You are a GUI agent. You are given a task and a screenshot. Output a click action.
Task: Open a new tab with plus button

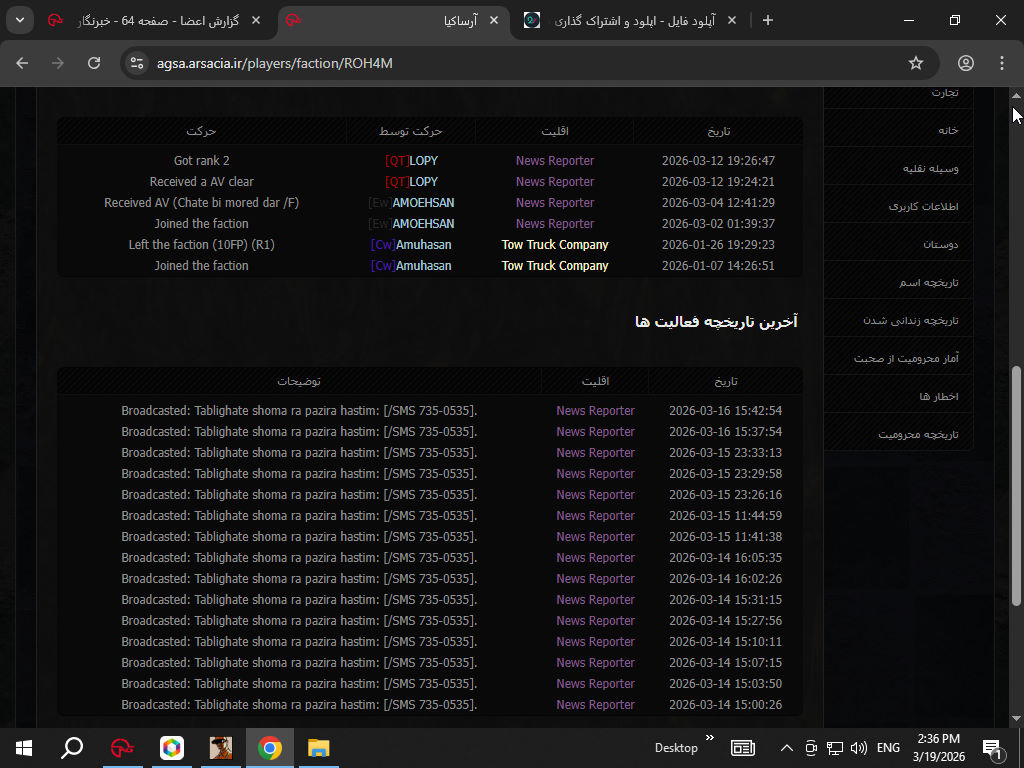click(x=768, y=20)
